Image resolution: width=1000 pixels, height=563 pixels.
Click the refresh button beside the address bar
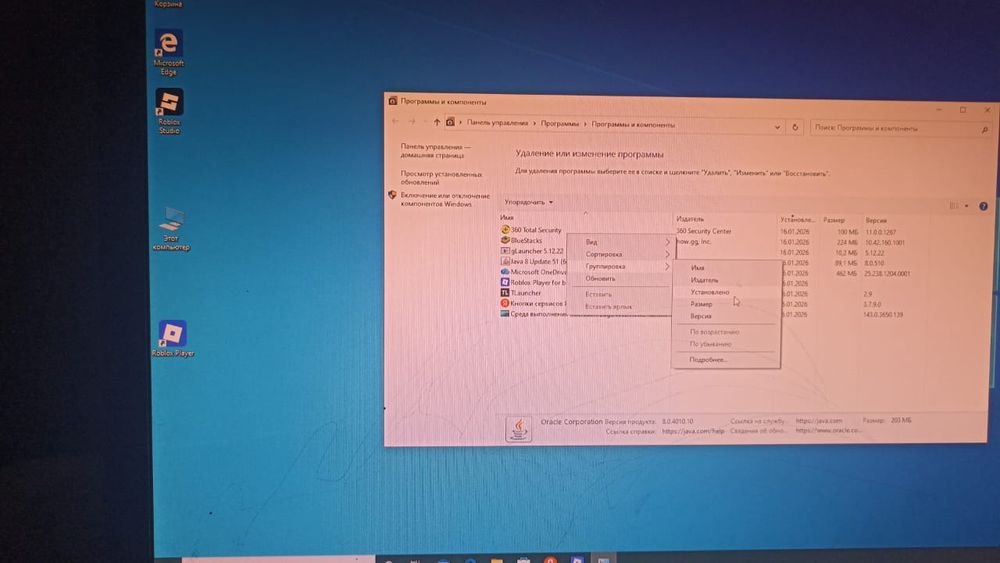[x=795, y=127]
